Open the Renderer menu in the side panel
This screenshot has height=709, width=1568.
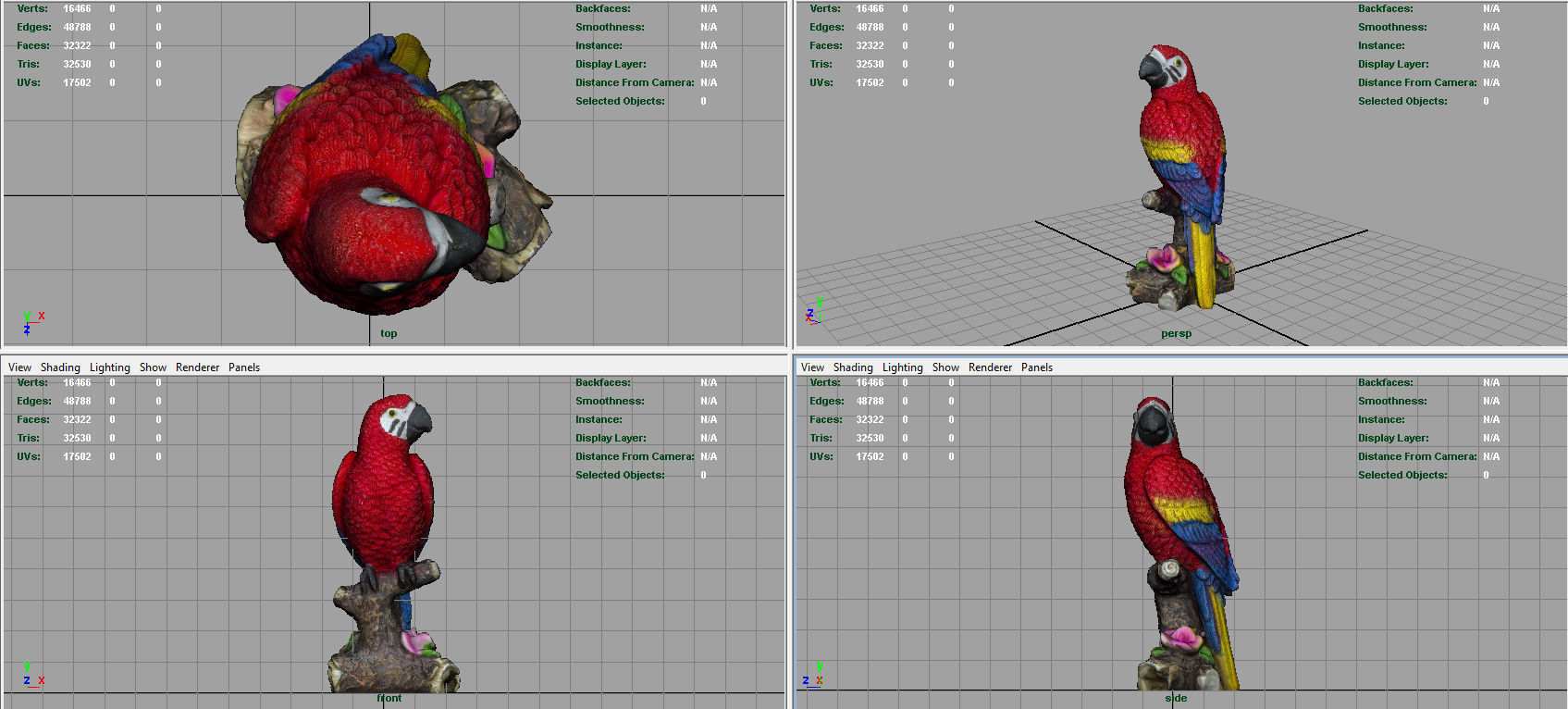(x=991, y=367)
